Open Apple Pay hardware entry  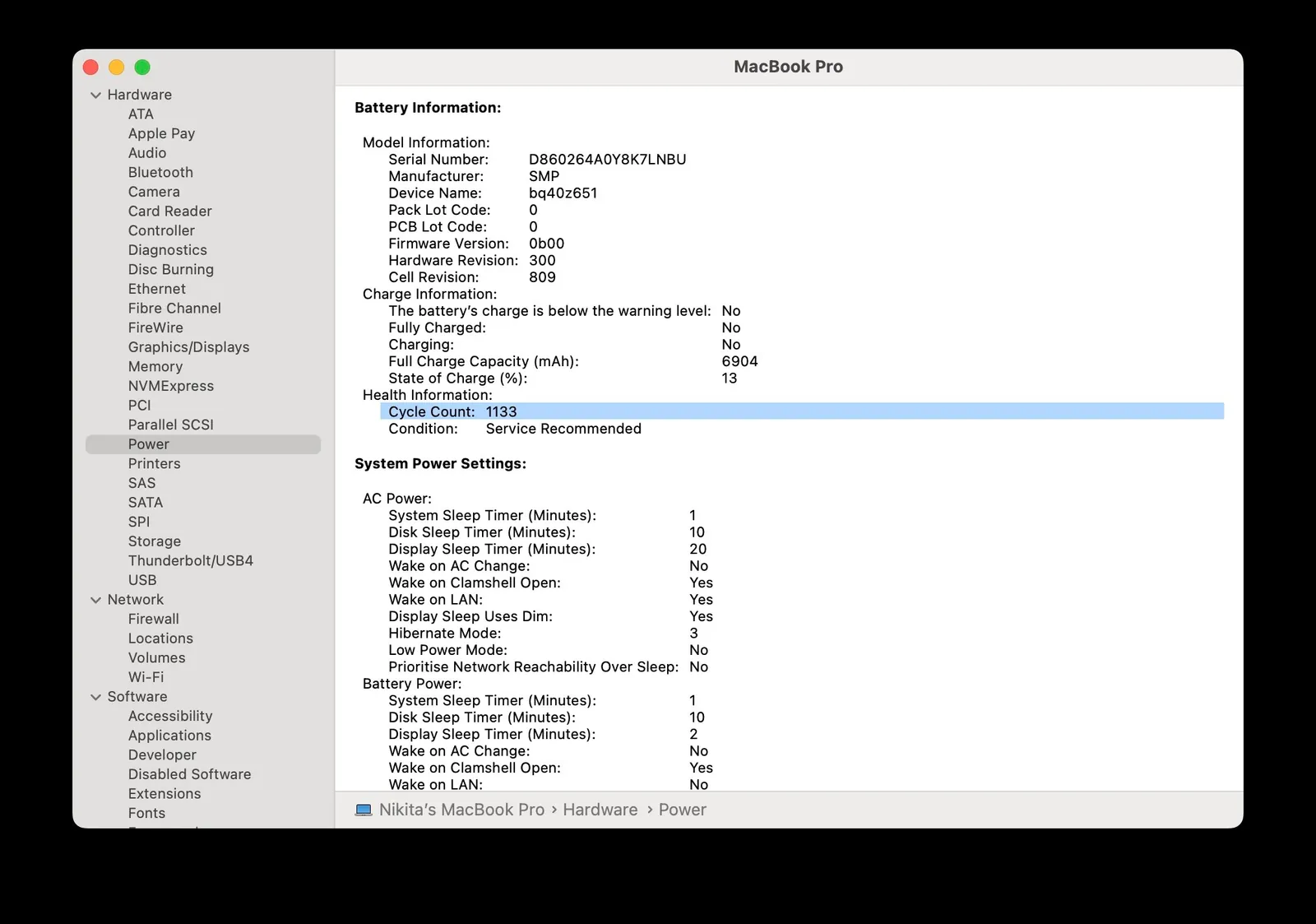coord(161,133)
